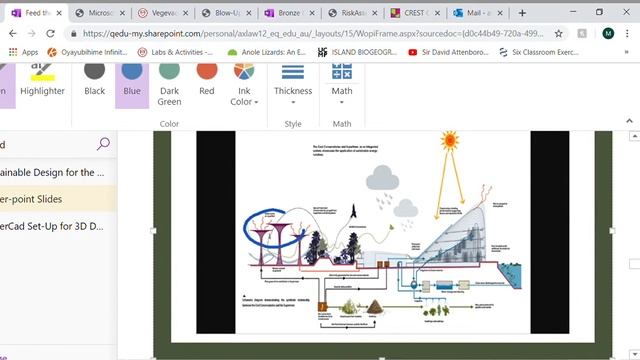Choose the Blue ink color

[132, 85]
